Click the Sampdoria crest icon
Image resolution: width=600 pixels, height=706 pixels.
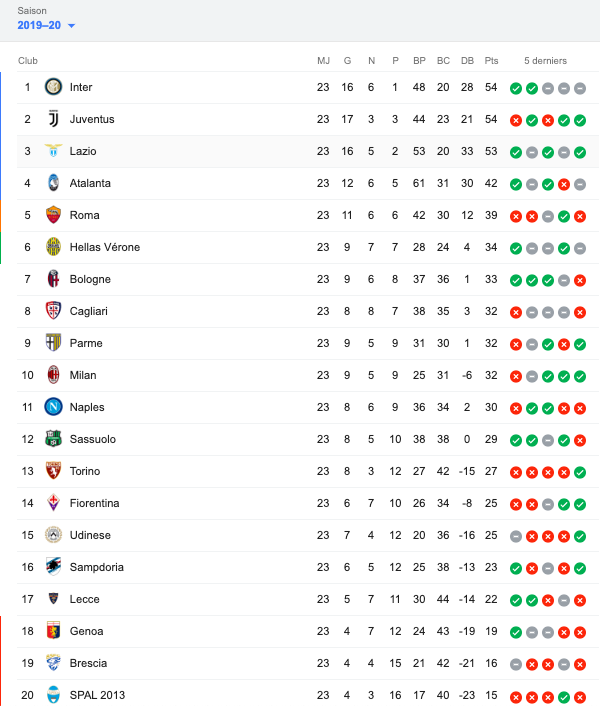tap(53, 566)
